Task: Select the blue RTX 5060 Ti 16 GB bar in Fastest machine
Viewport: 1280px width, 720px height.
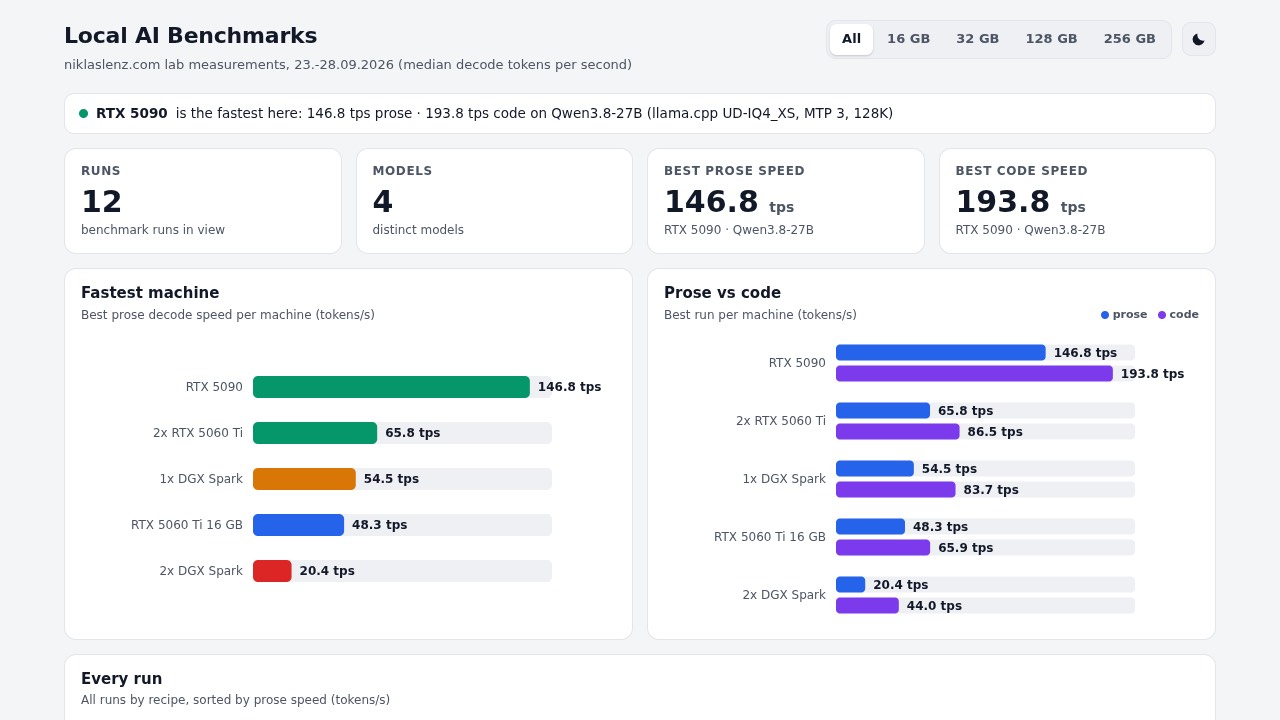Action: (x=298, y=525)
